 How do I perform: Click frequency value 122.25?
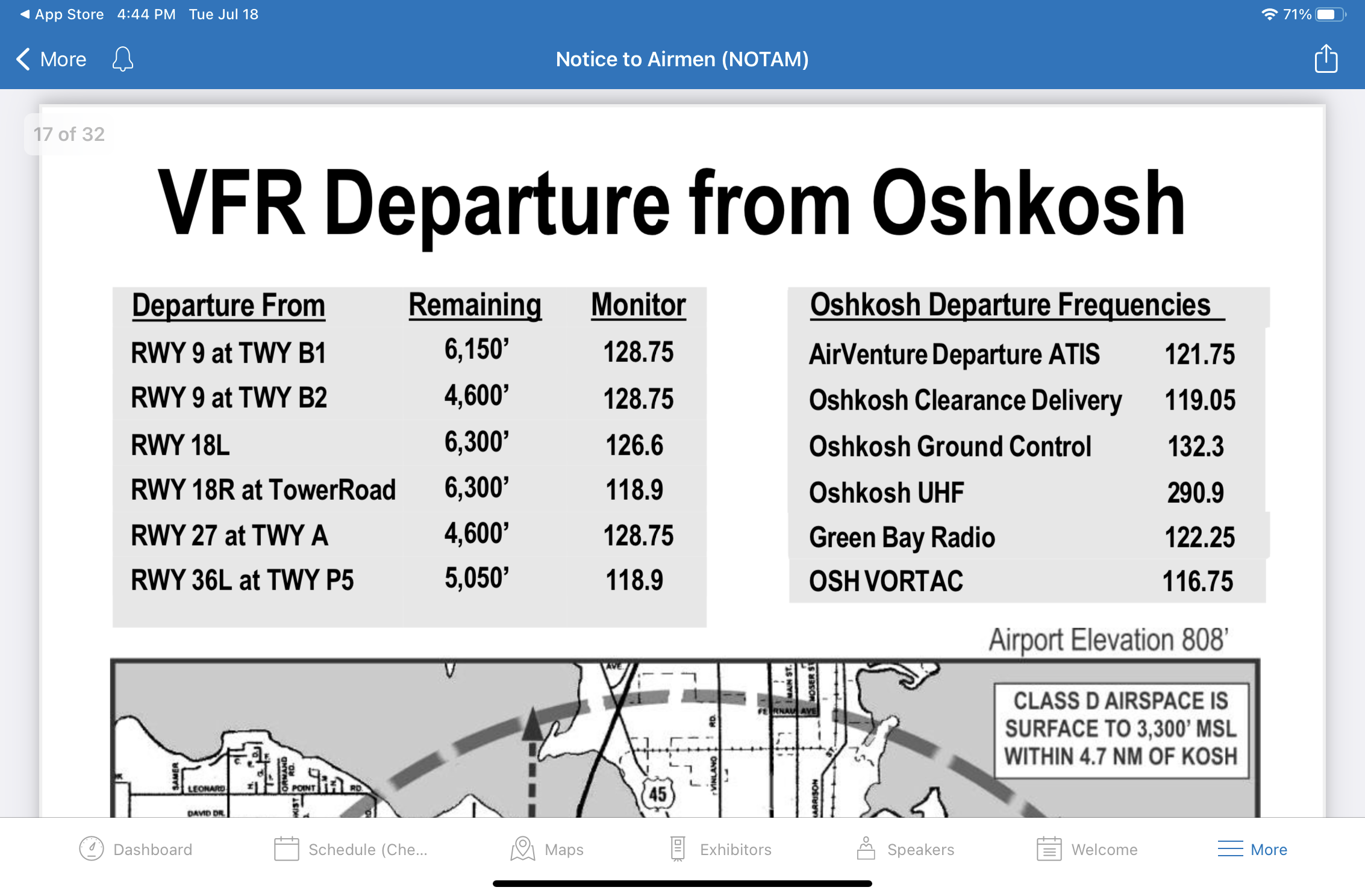1200,537
